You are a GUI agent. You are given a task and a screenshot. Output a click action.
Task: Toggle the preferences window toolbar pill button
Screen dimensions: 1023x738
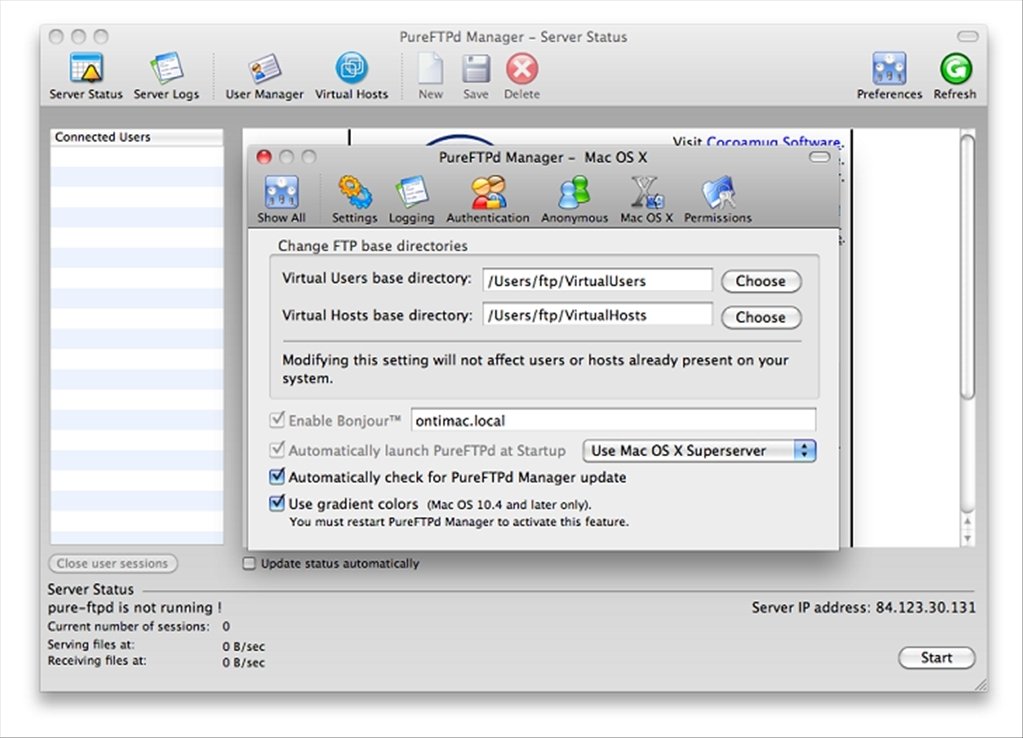pyautogui.click(x=819, y=157)
